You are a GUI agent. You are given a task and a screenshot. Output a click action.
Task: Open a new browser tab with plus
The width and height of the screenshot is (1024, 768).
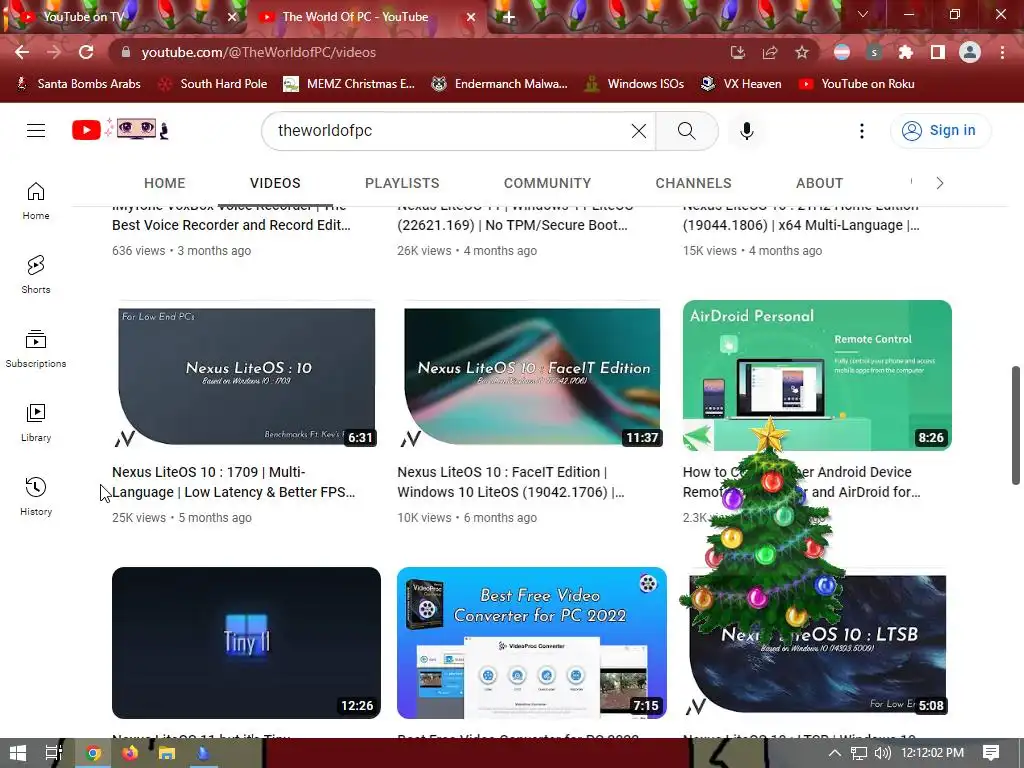[x=509, y=17]
